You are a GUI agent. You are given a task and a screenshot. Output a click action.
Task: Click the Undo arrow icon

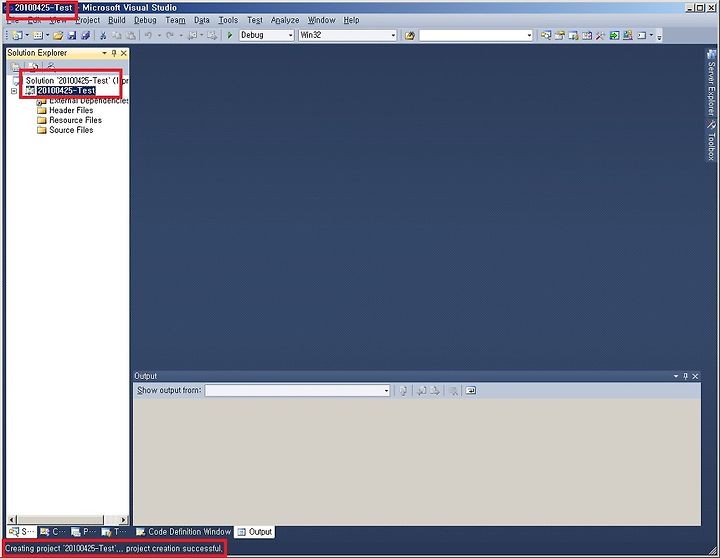point(148,35)
